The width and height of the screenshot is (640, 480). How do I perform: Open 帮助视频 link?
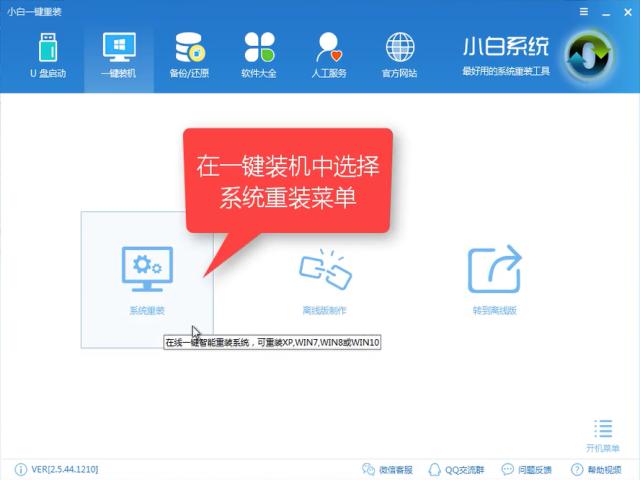pyautogui.click(x=596, y=469)
